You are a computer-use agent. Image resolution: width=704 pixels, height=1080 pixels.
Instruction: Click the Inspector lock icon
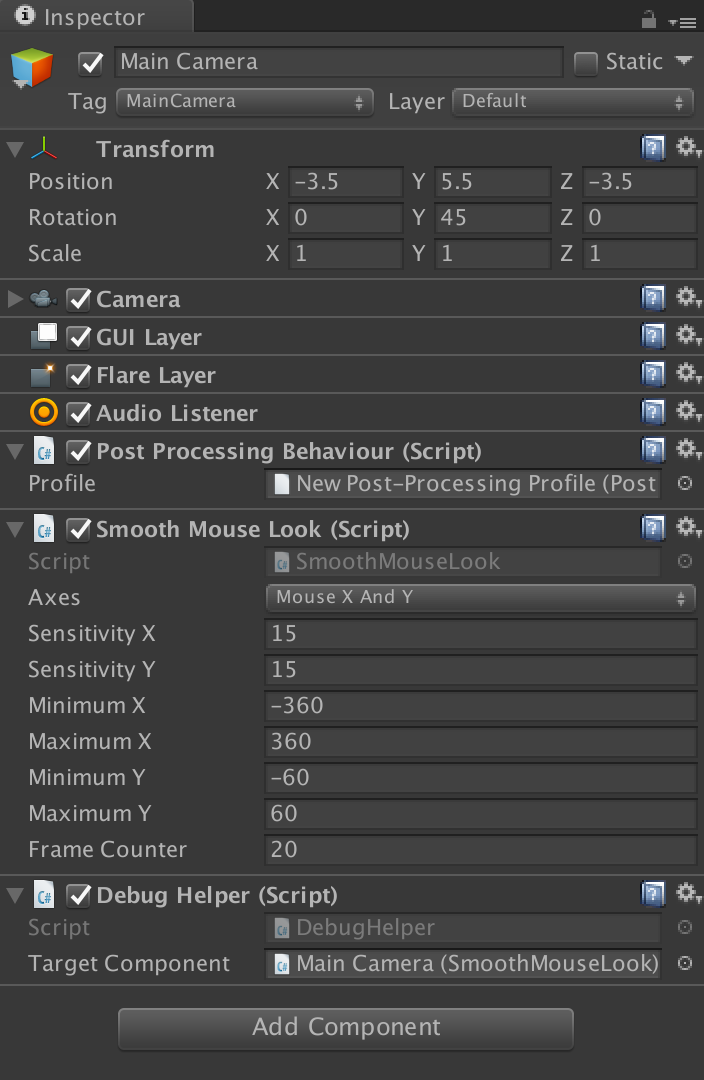[x=648, y=19]
